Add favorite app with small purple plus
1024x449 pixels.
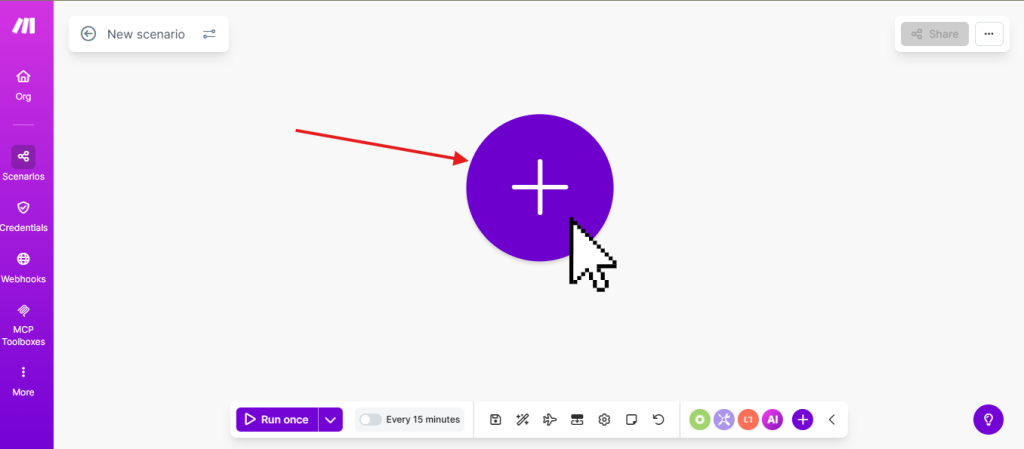[803, 420]
